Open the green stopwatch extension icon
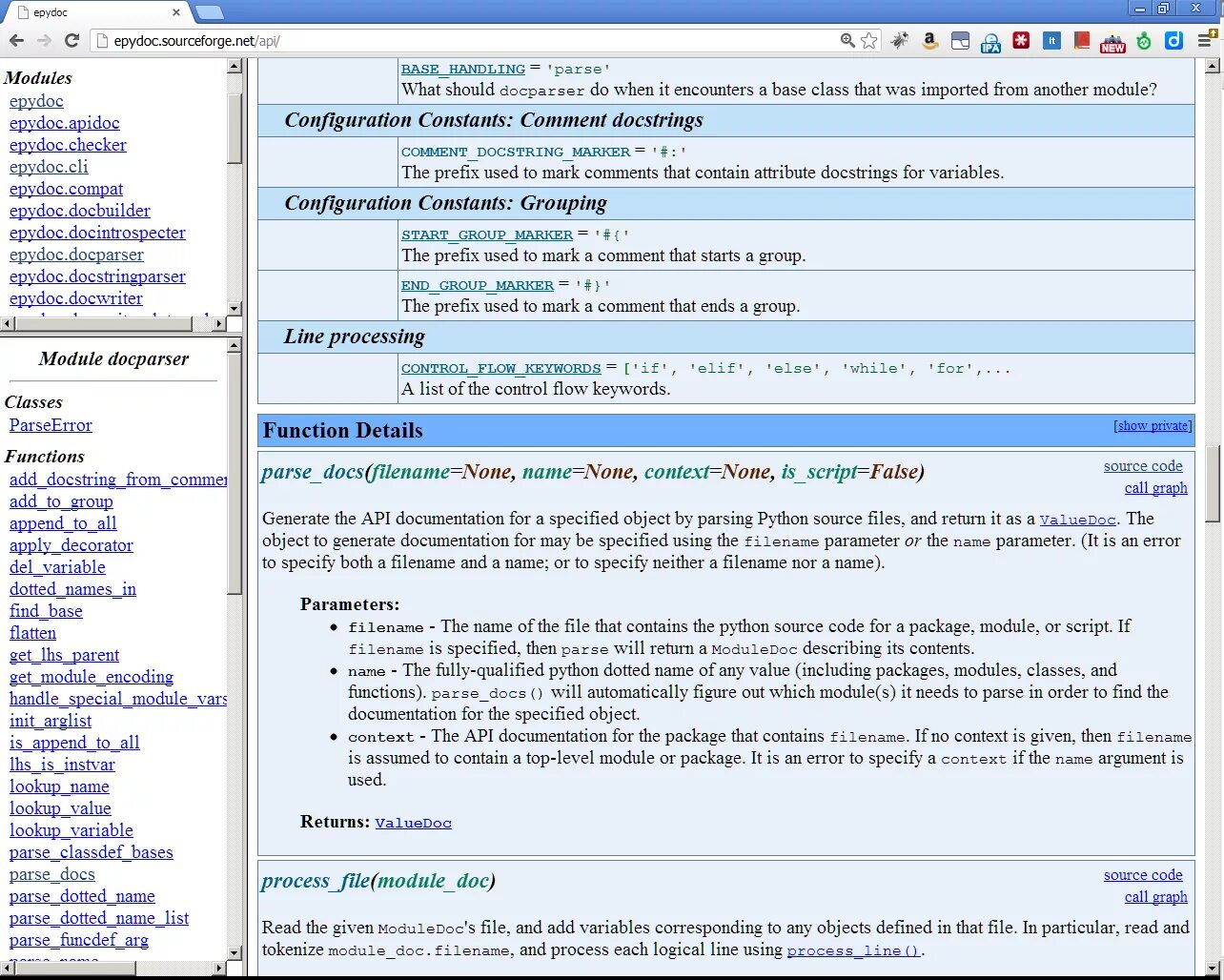This screenshot has height=980, width=1224. [1144, 40]
